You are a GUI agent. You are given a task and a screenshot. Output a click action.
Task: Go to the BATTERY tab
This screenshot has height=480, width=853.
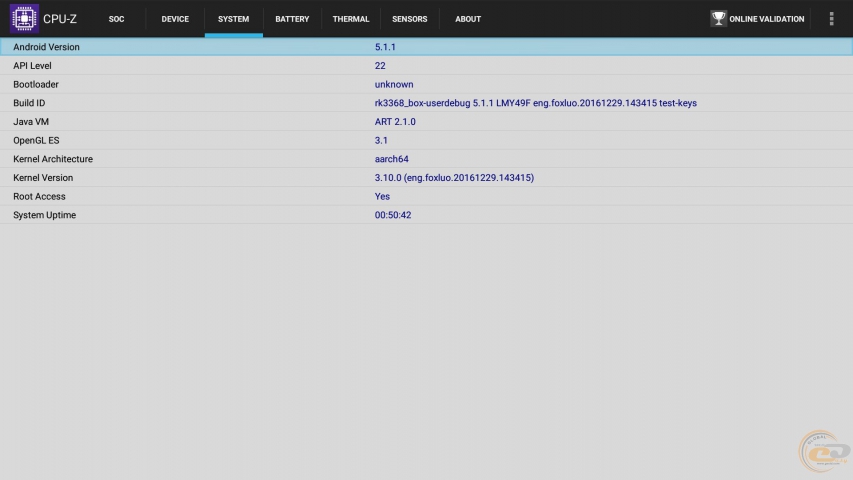pos(292,19)
